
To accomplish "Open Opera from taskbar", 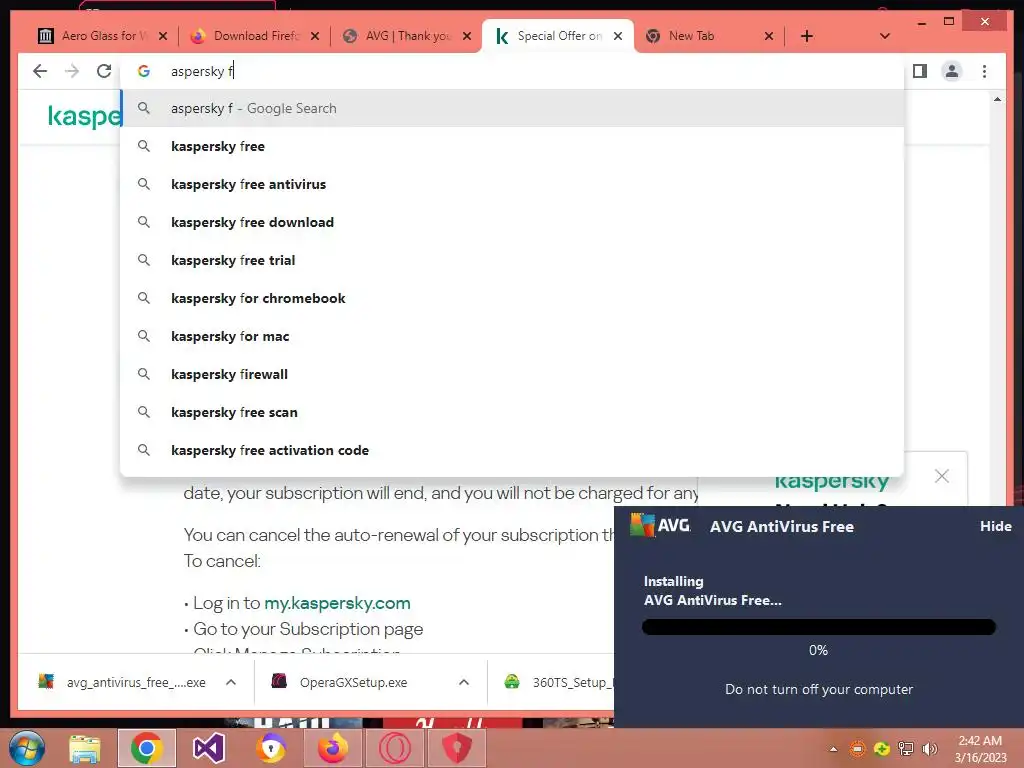I will [x=395, y=748].
